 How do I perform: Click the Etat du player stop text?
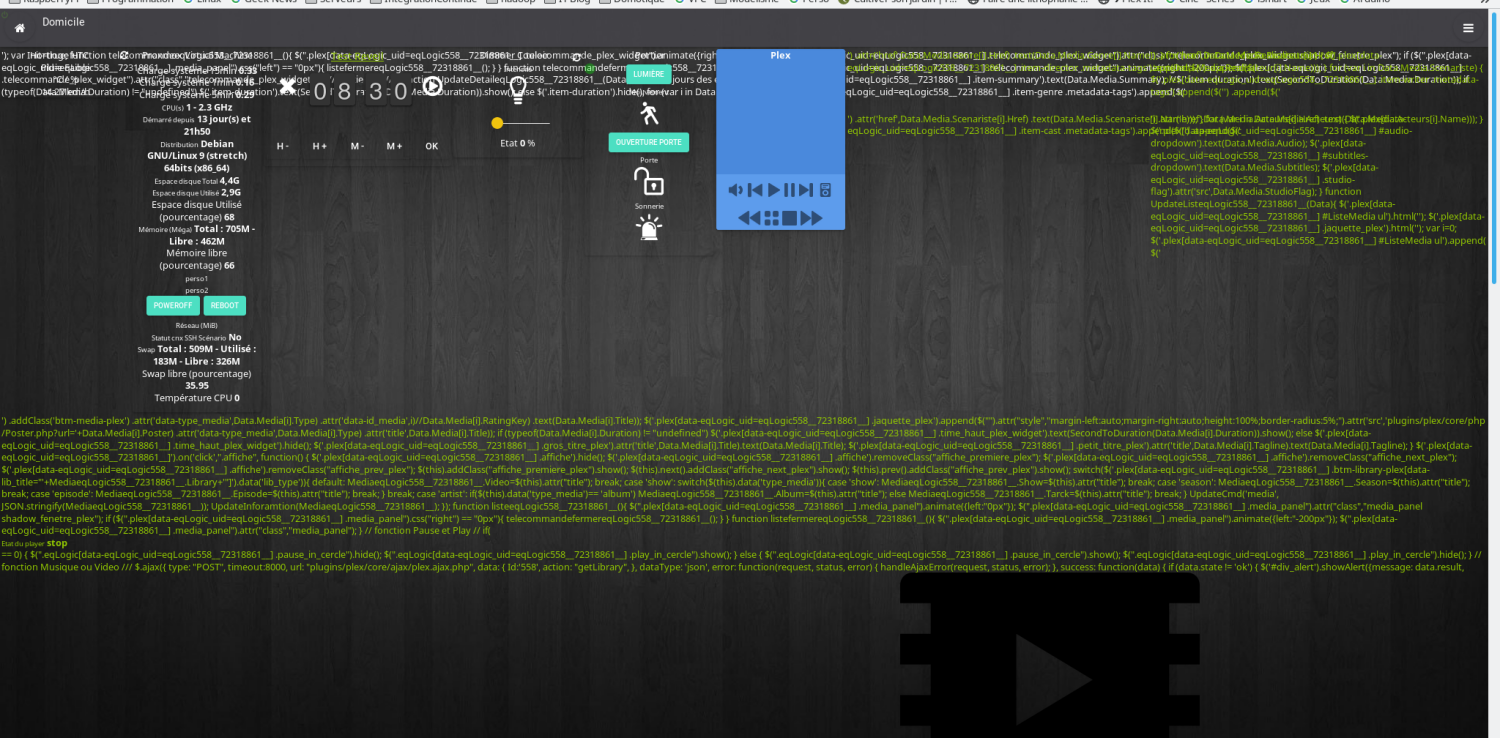click(x=34, y=543)
